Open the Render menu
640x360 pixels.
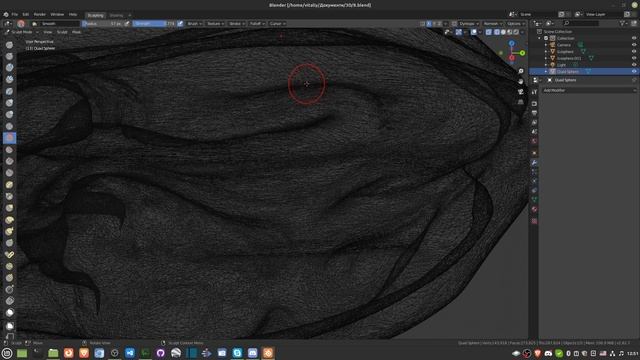point(40,14)
